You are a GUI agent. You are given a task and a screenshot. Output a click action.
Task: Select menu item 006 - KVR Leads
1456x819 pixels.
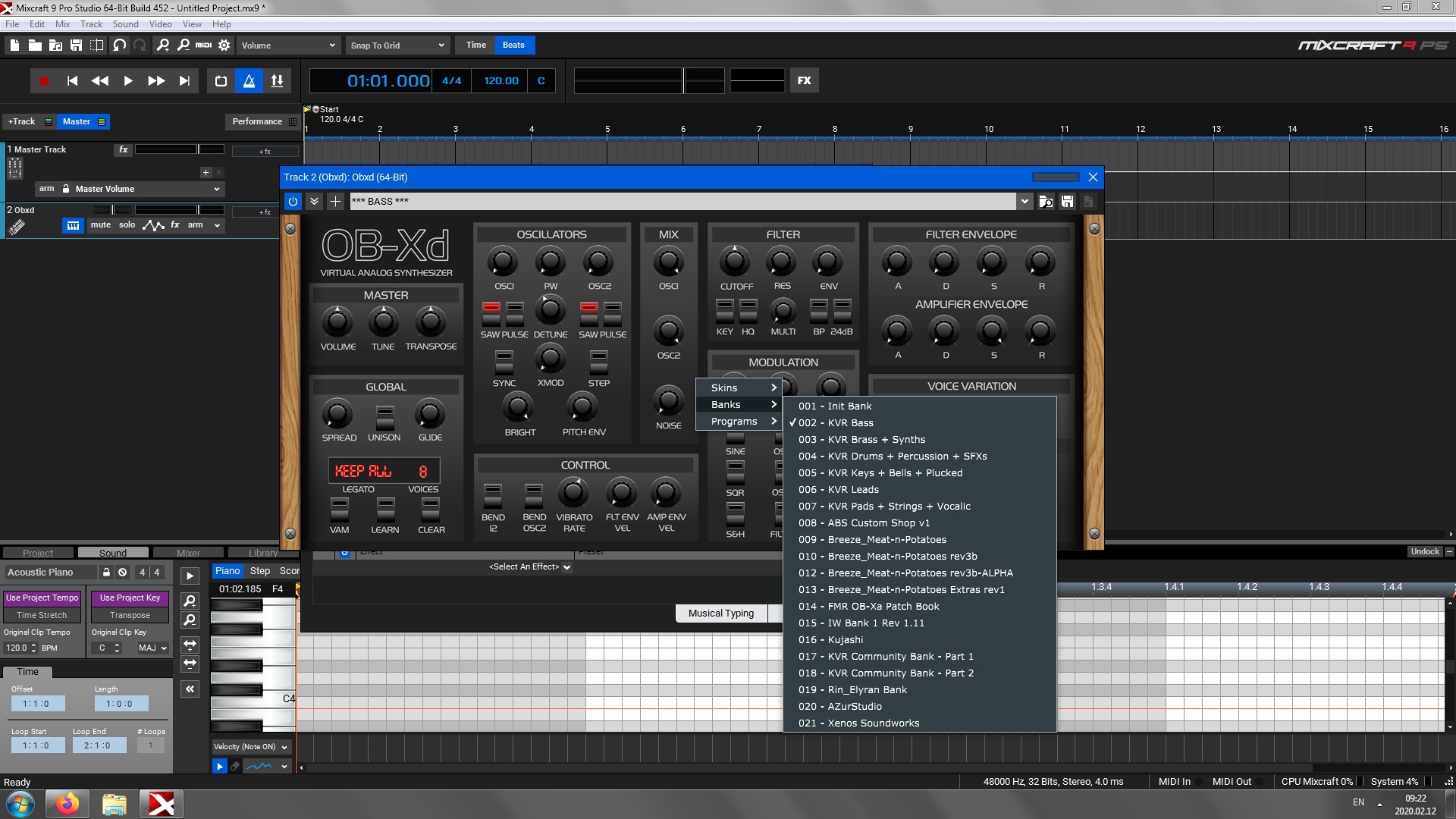tap(838, 489)
